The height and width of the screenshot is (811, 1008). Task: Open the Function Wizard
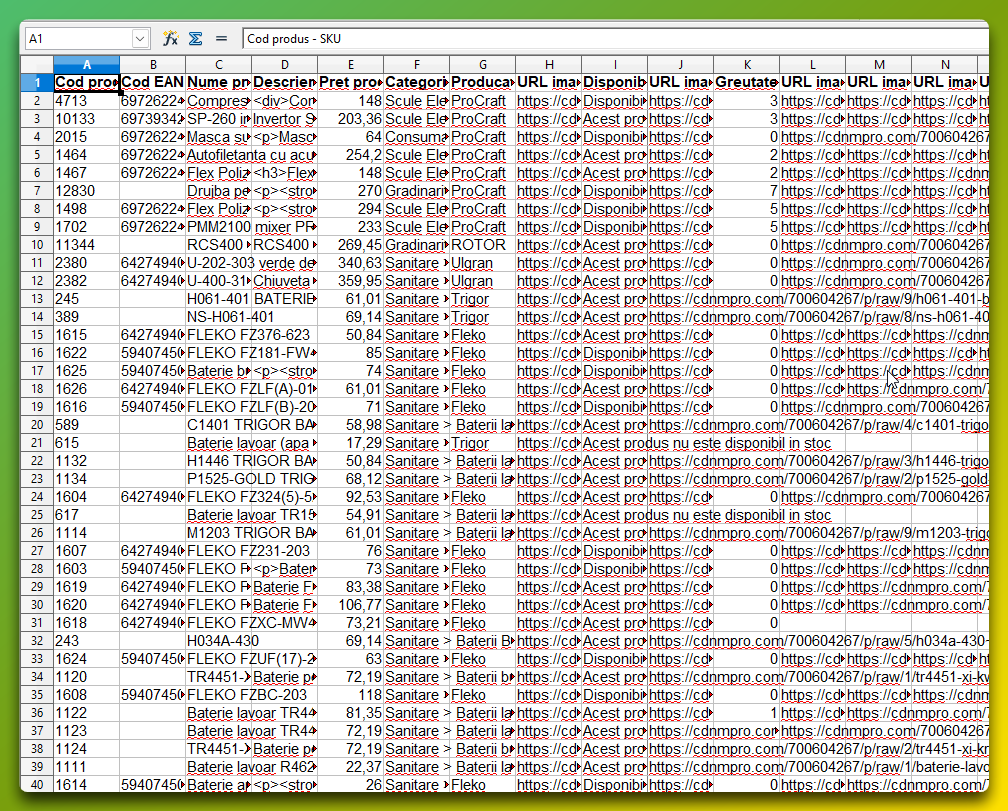click(171, 38)
